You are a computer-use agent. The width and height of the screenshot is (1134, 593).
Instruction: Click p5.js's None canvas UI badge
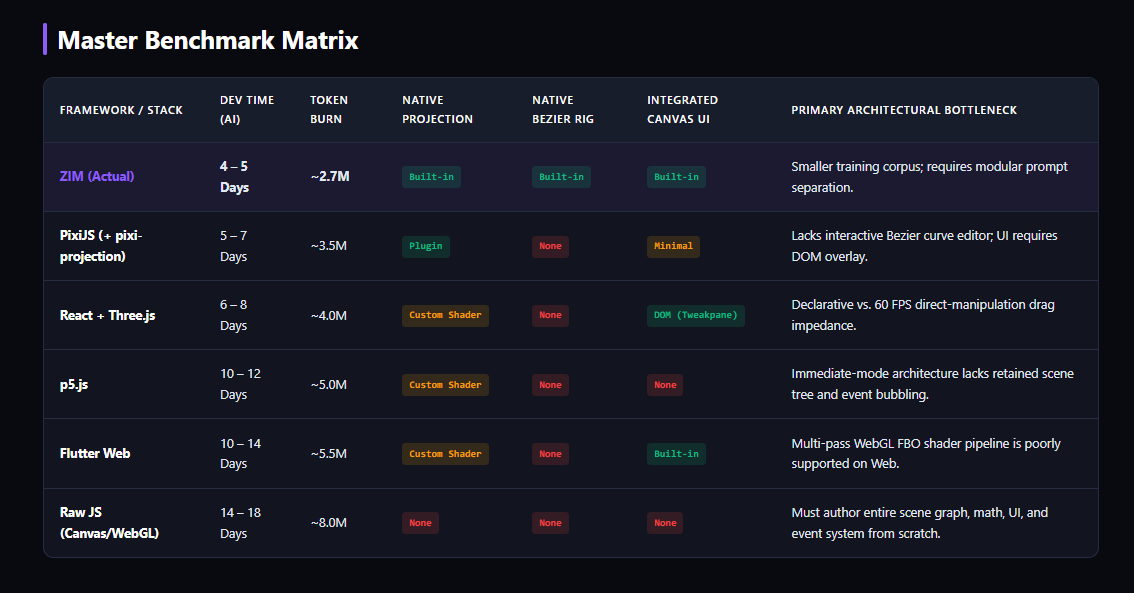click(x=665, y=385)
